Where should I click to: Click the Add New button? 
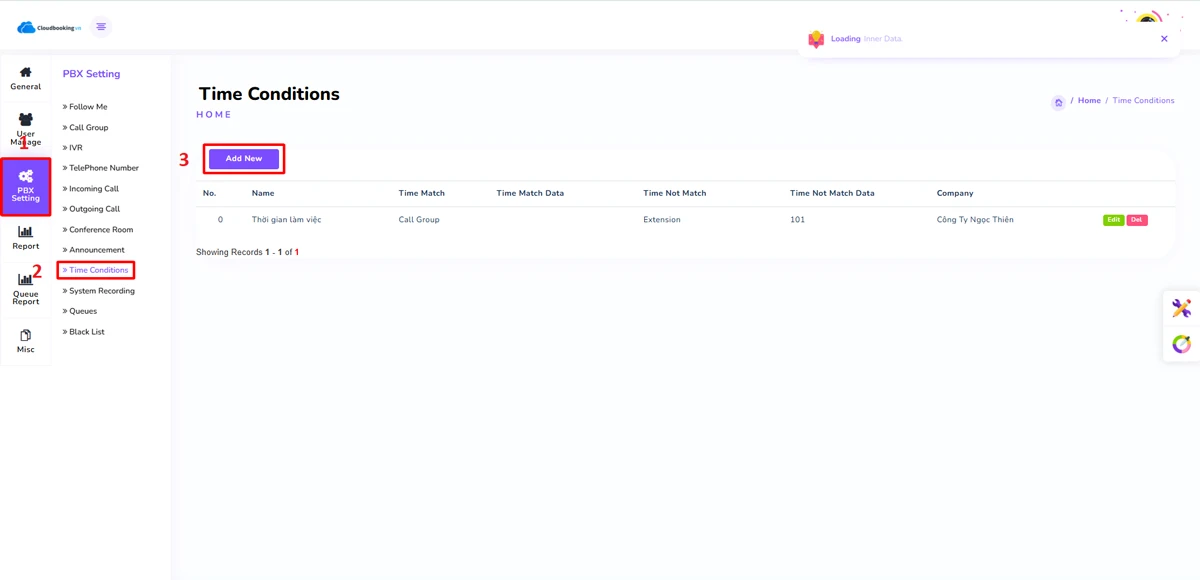pyautogui.click(x=244, y=159)
